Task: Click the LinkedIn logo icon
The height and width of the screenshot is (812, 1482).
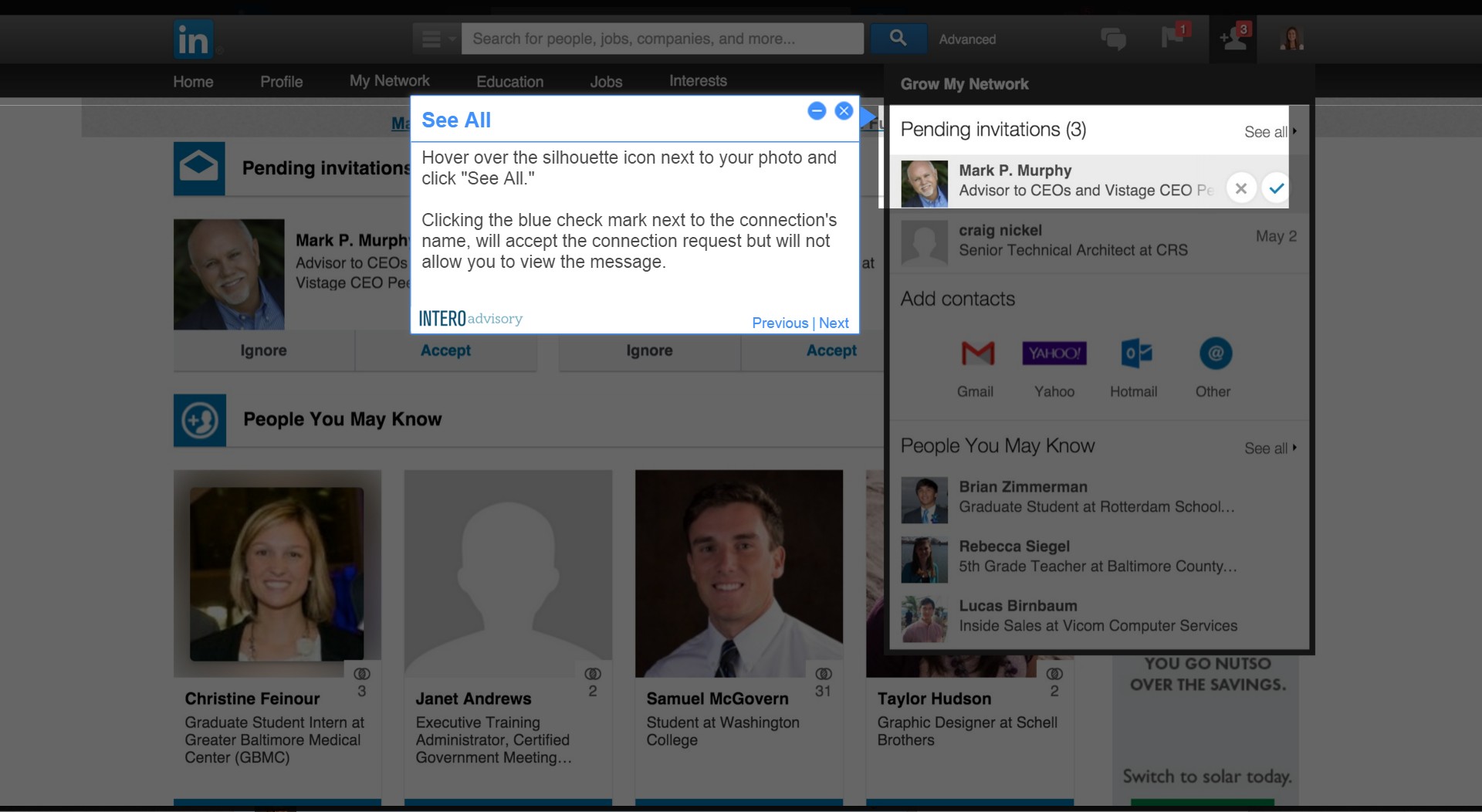Action: (x=193, y=39)
